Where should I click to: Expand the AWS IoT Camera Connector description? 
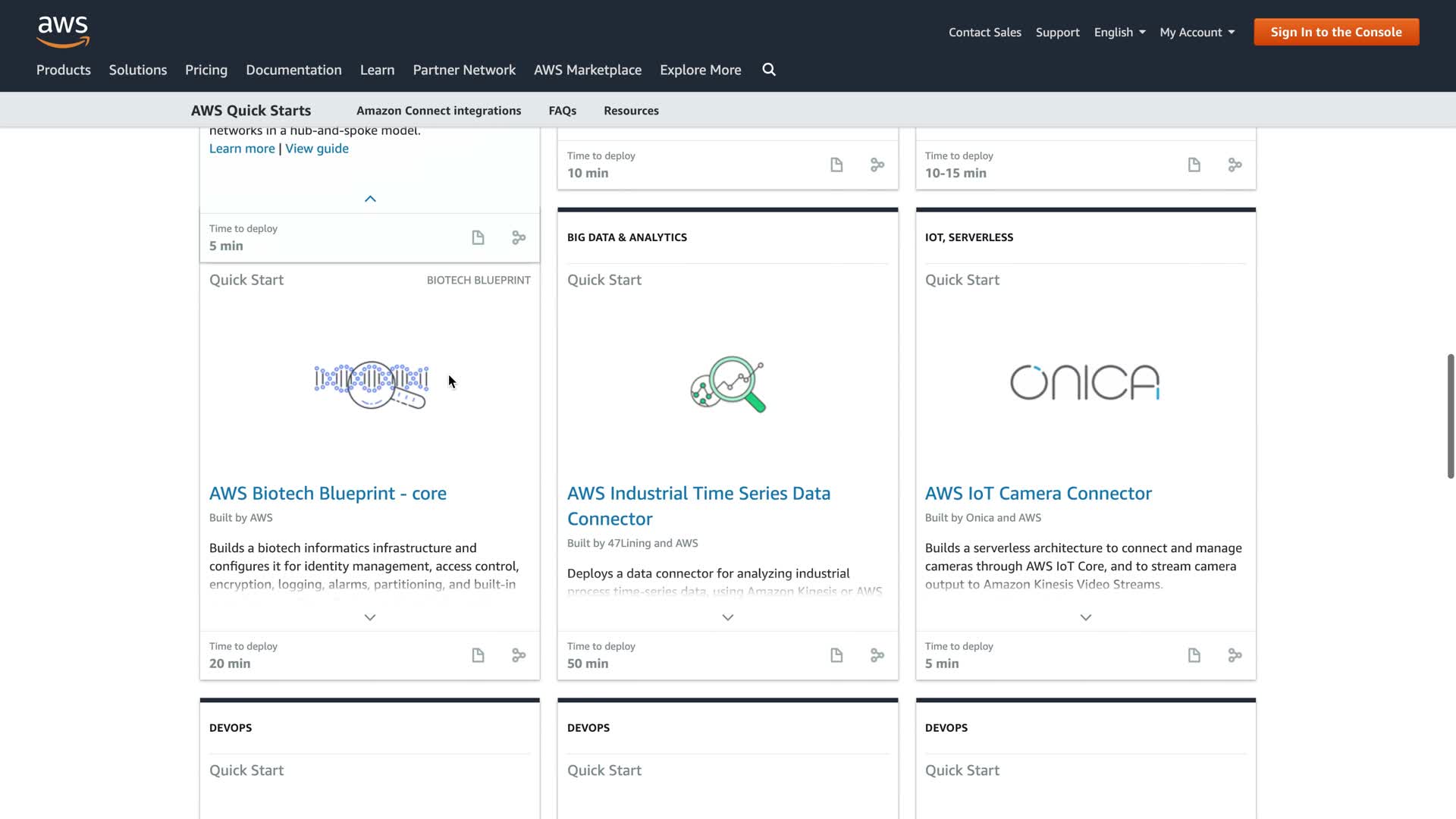1086,617
